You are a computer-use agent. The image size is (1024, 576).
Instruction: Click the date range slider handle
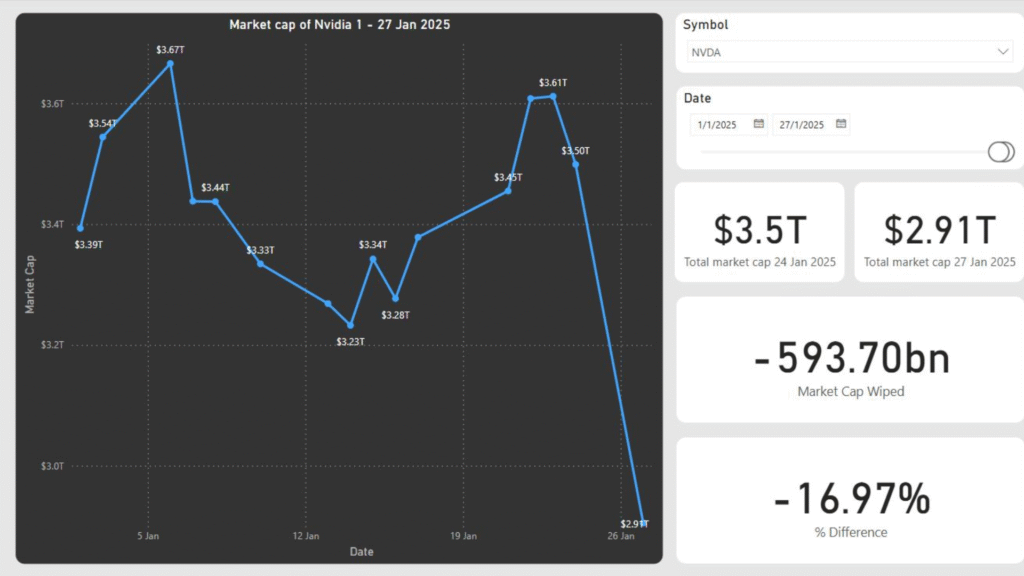tap(1000, 152)
